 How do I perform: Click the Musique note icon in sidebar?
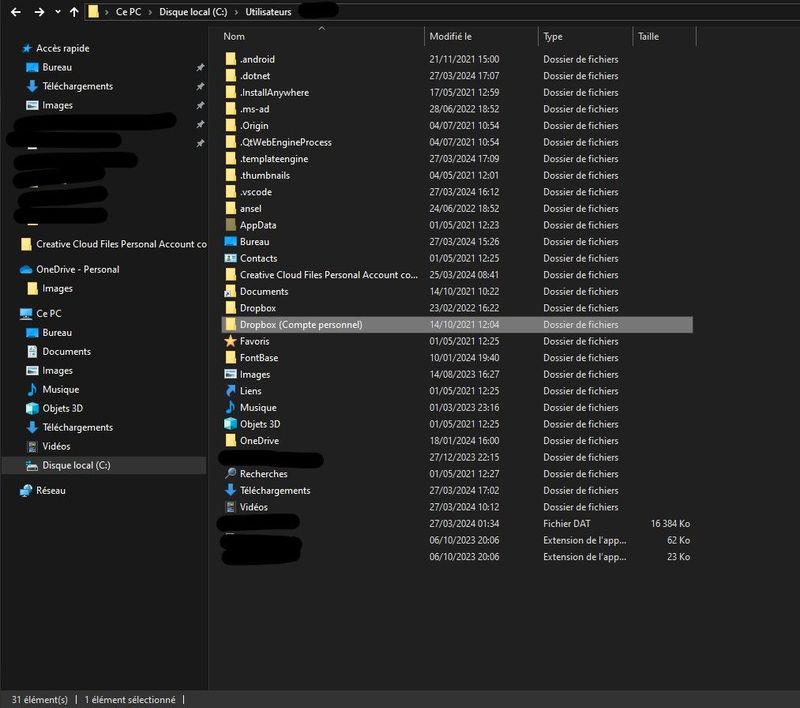pyautogui.click(x=32, y=390)
